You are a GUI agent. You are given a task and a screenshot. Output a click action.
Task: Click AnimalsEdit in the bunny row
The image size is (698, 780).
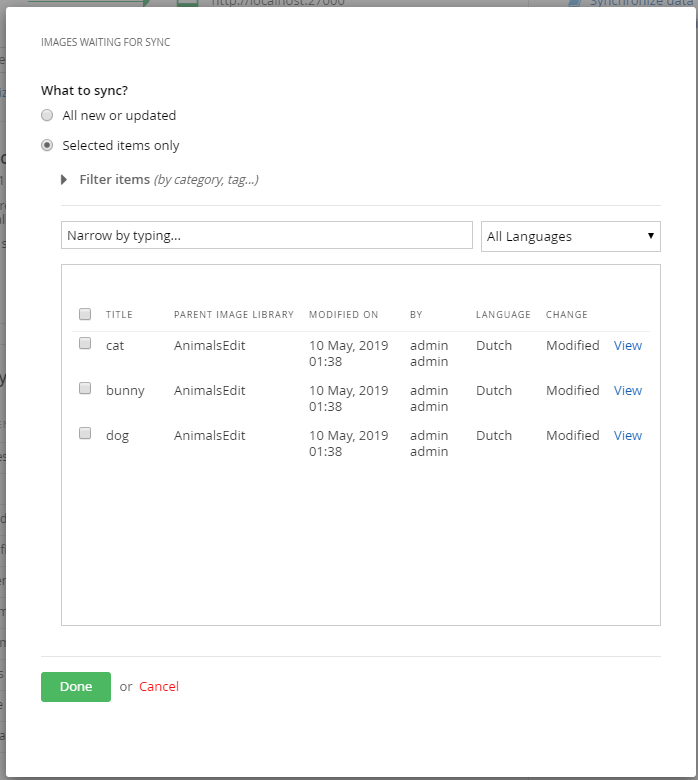pyautogui.click(x=209, y=390)
